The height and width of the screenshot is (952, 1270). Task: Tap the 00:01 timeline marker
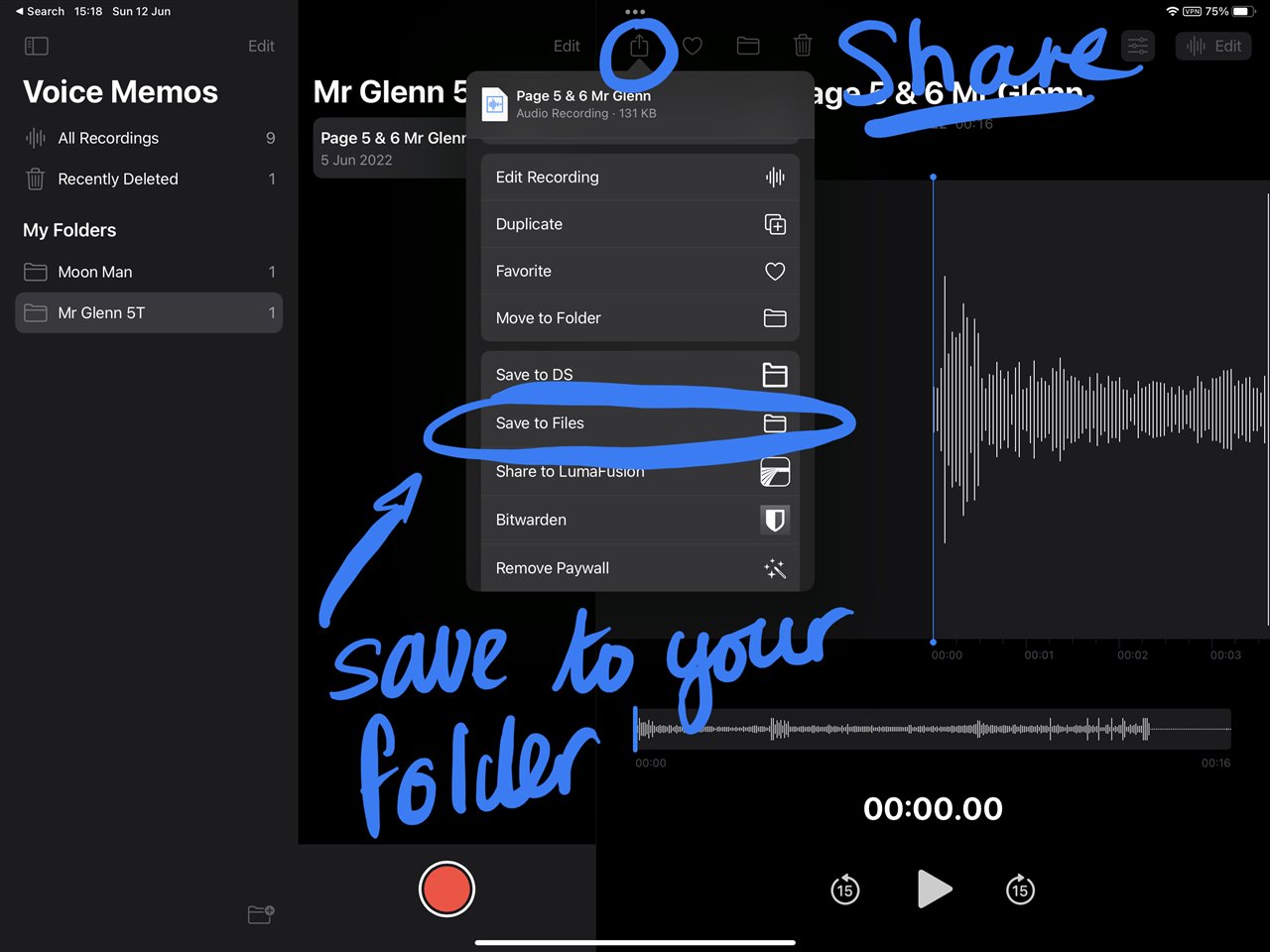[x=1039, y=654]
